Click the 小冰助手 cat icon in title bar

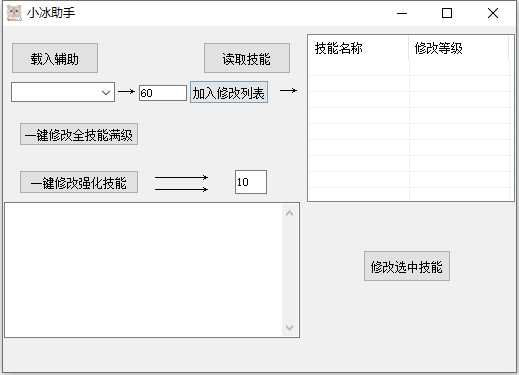(x=14, y=13)
